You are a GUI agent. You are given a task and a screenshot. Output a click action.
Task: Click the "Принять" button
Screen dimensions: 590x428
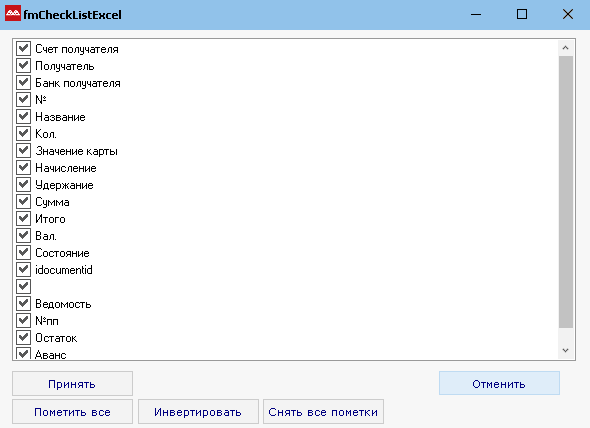[x=72, y=384]
